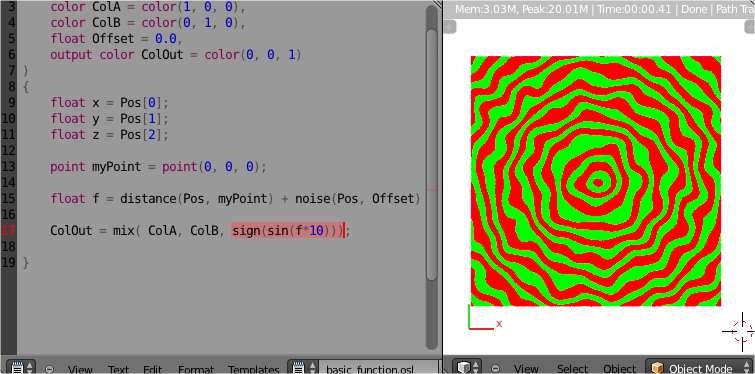
Task: Click the closing brace on line 19
Action: click(x=26, y=263)
